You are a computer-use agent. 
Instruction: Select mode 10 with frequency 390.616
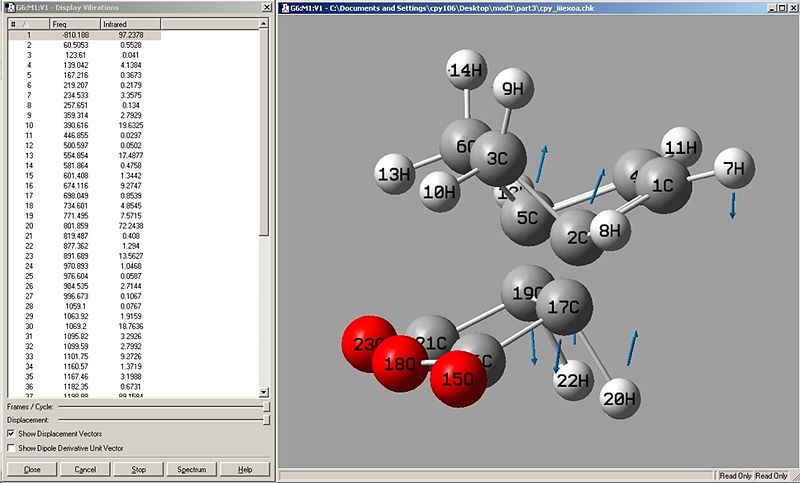84,125
